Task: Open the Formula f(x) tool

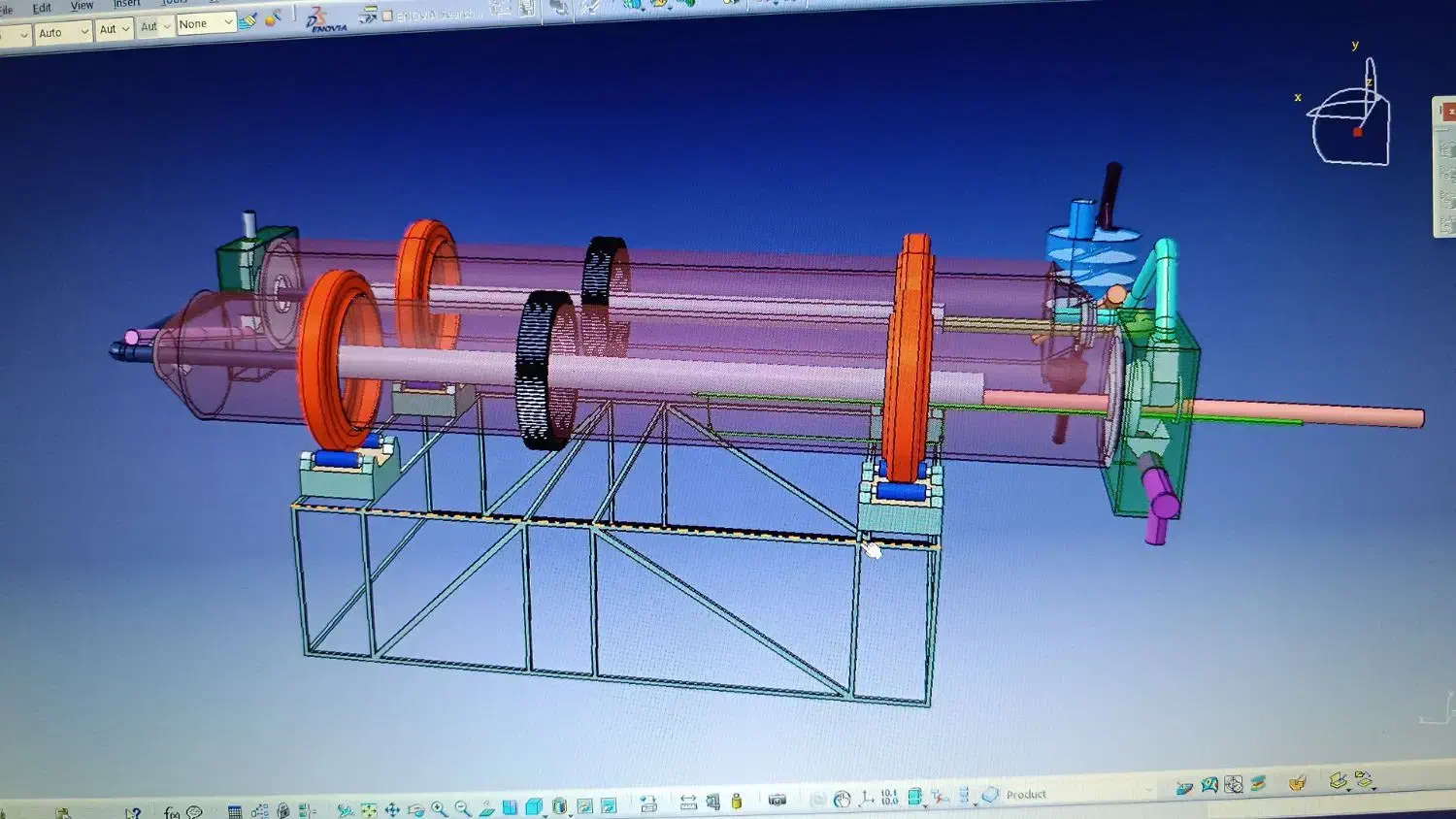Action: pos(172,812)
